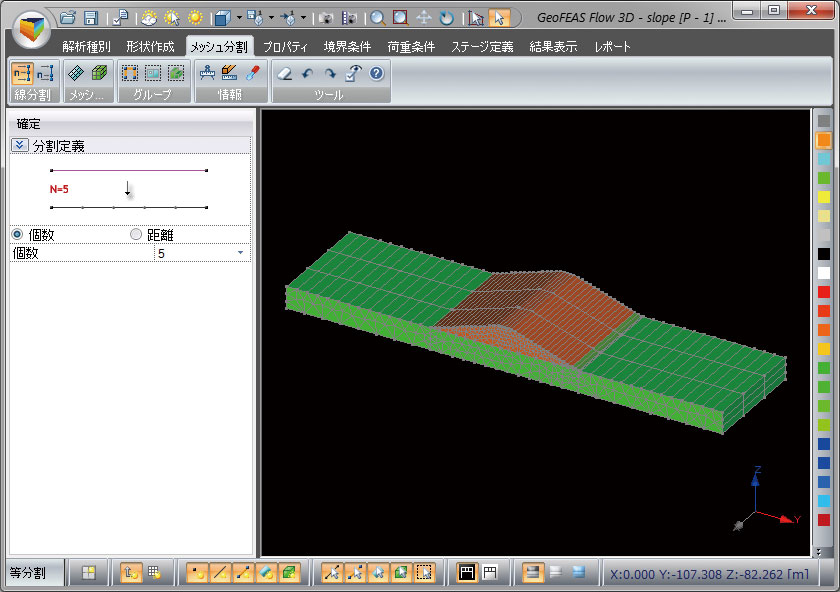Select the magnifier zoom tool
The width and height of the screenshot is (840, 592).
(x=378, y=18)
